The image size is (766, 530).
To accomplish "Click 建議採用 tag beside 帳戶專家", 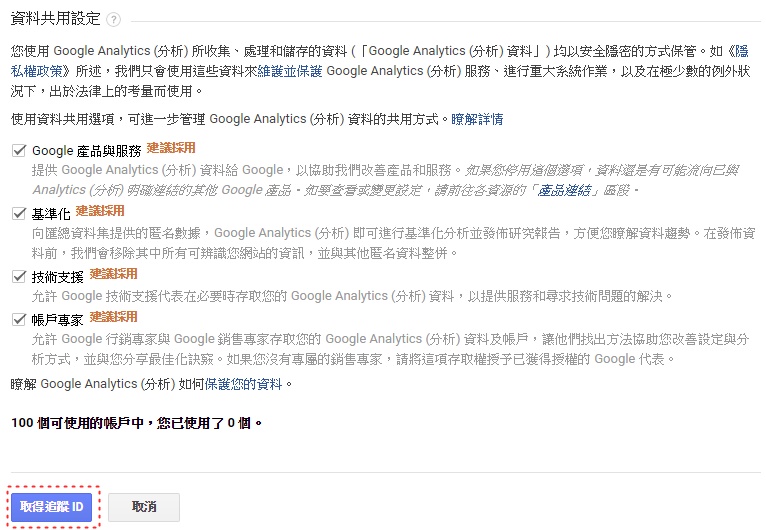I will (113, 317).
